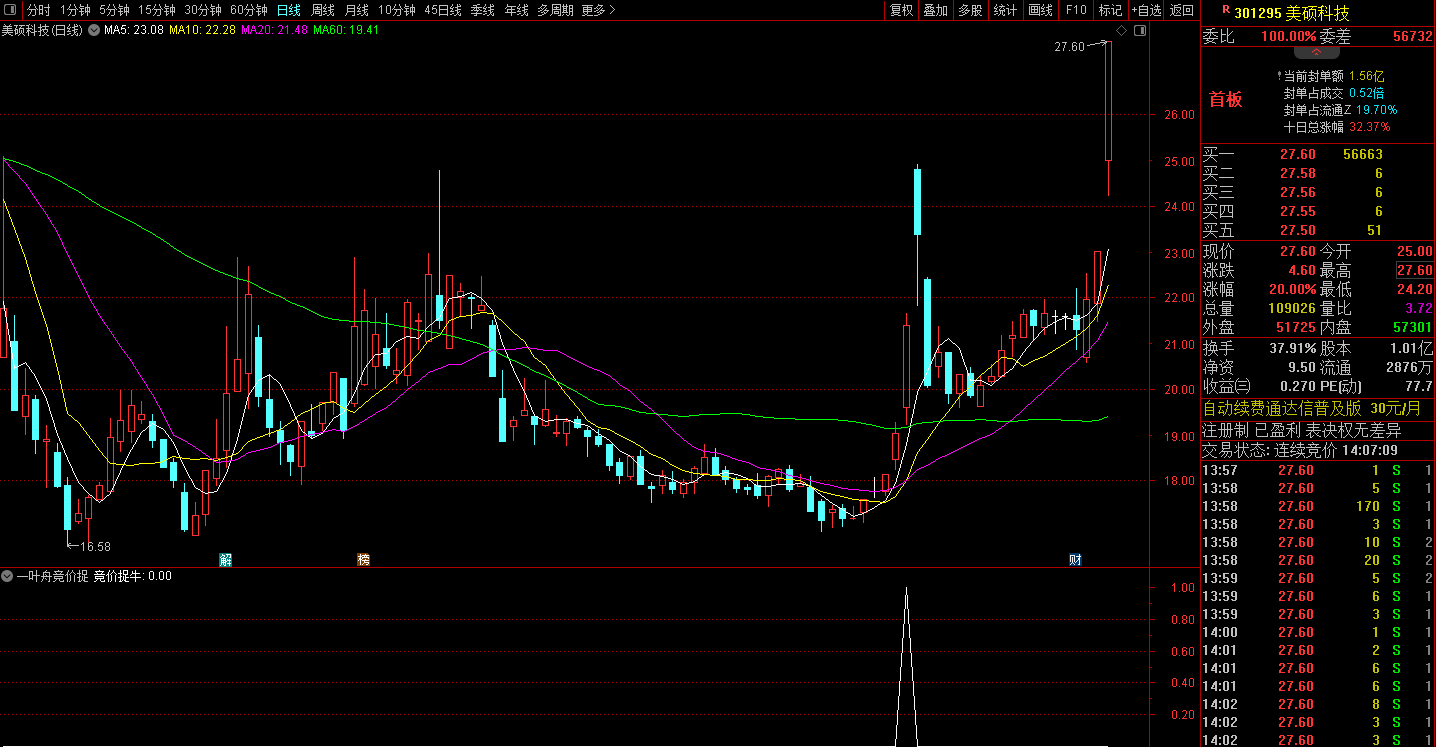Screen dimensions: 1436x747
Task: Toggle the right info panel icon
Action: point(1140,31)
